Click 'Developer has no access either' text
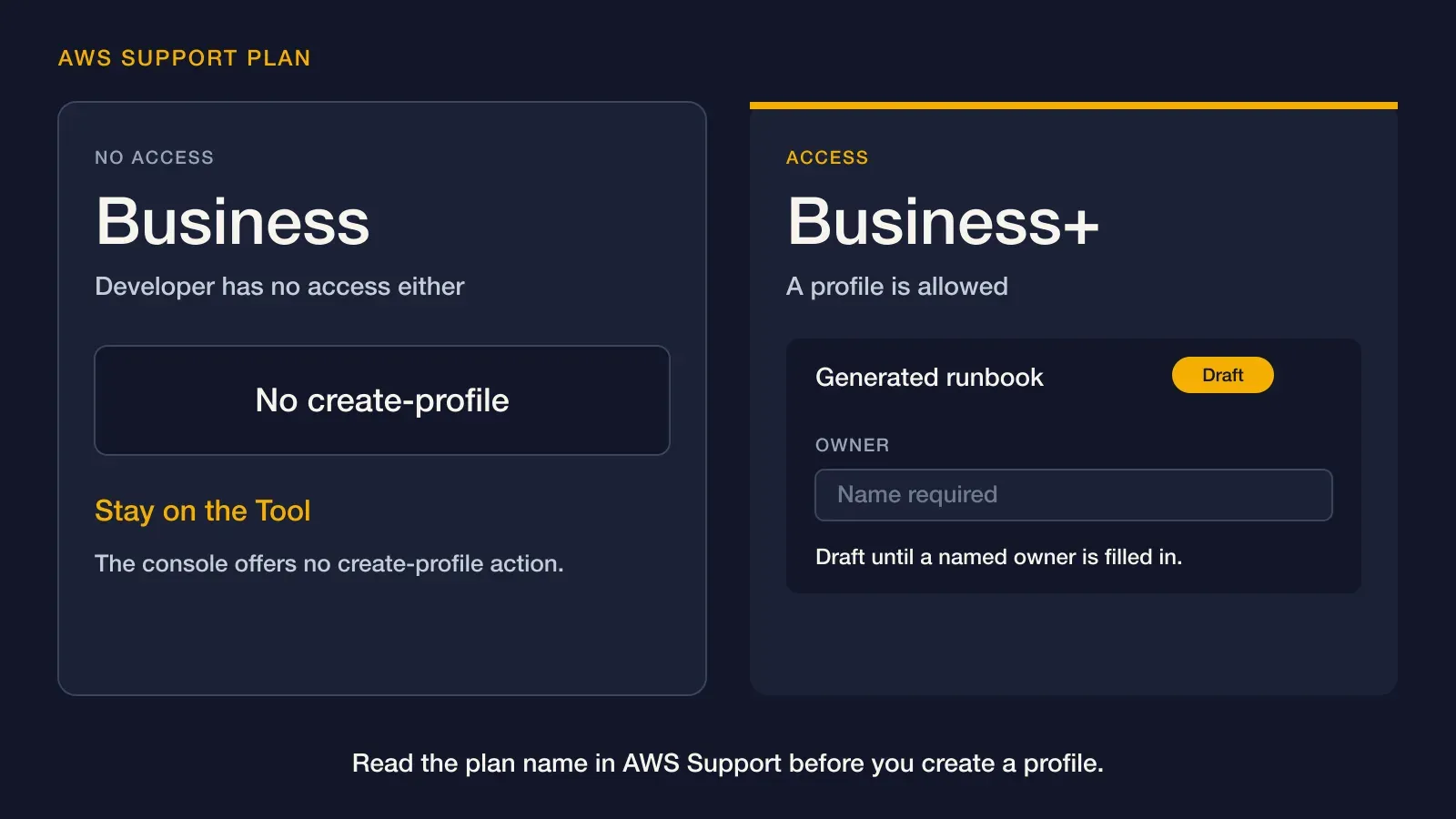 (279, 287)
